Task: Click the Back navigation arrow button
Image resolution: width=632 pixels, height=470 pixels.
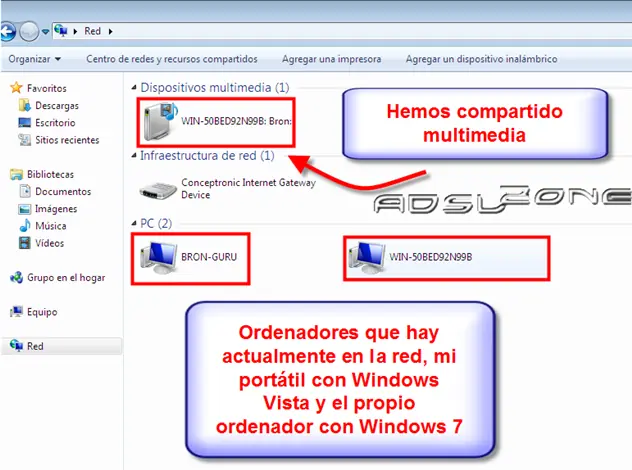Action: pyautogui.click(x=7, y=31)
